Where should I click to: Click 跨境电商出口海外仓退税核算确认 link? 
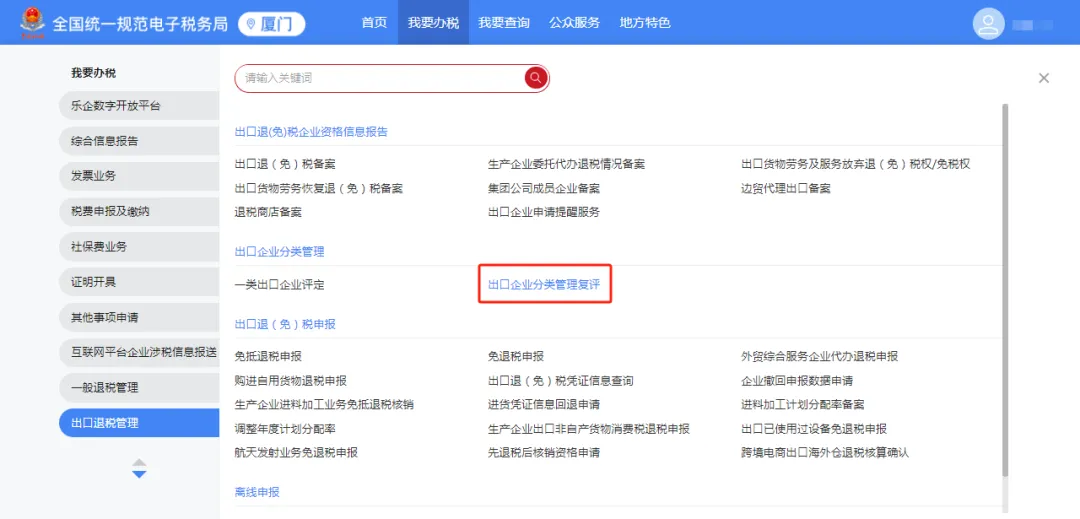(x=824, y=453)
